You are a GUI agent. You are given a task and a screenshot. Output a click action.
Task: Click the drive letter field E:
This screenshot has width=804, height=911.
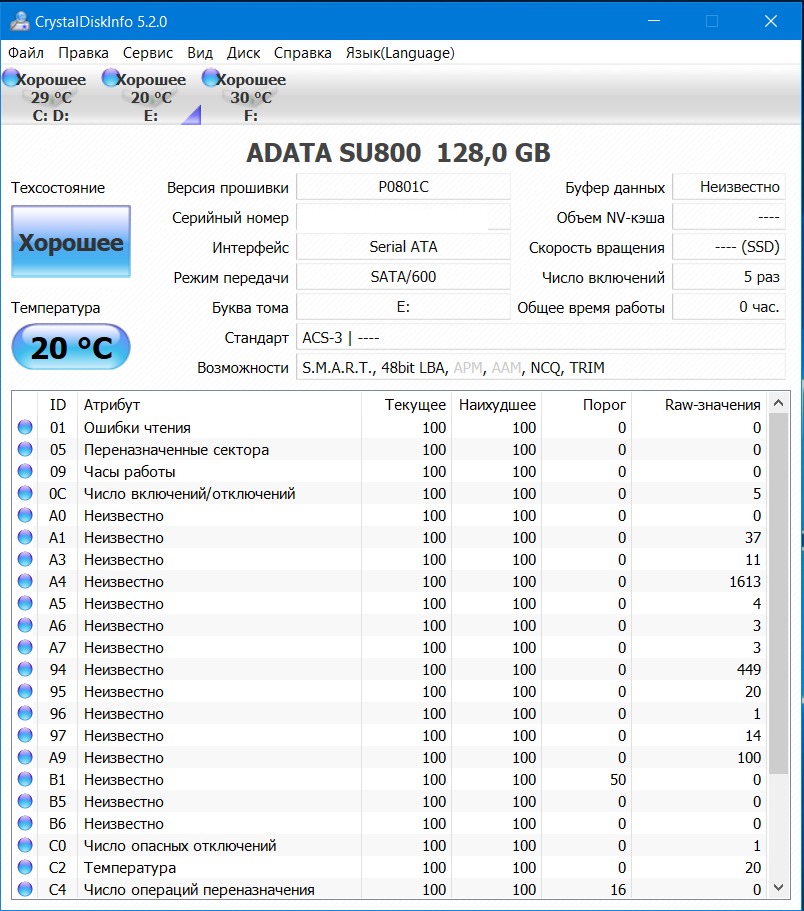pyautogui.click(x=403, y=307)
